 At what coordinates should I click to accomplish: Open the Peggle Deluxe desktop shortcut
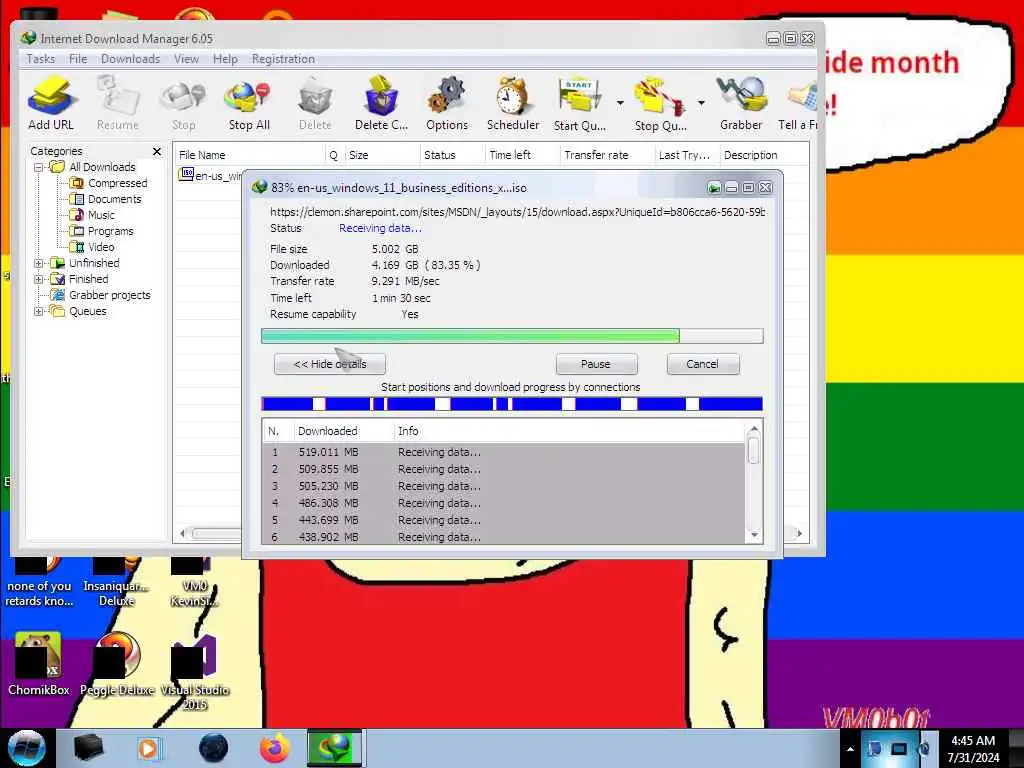(118, 664)
